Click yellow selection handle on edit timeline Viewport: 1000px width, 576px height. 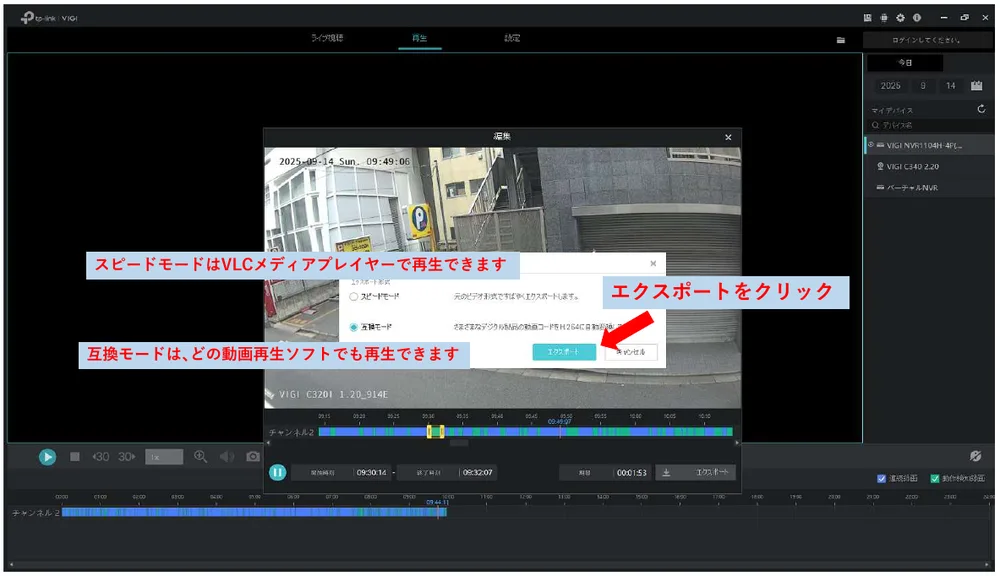click(435, 432)
